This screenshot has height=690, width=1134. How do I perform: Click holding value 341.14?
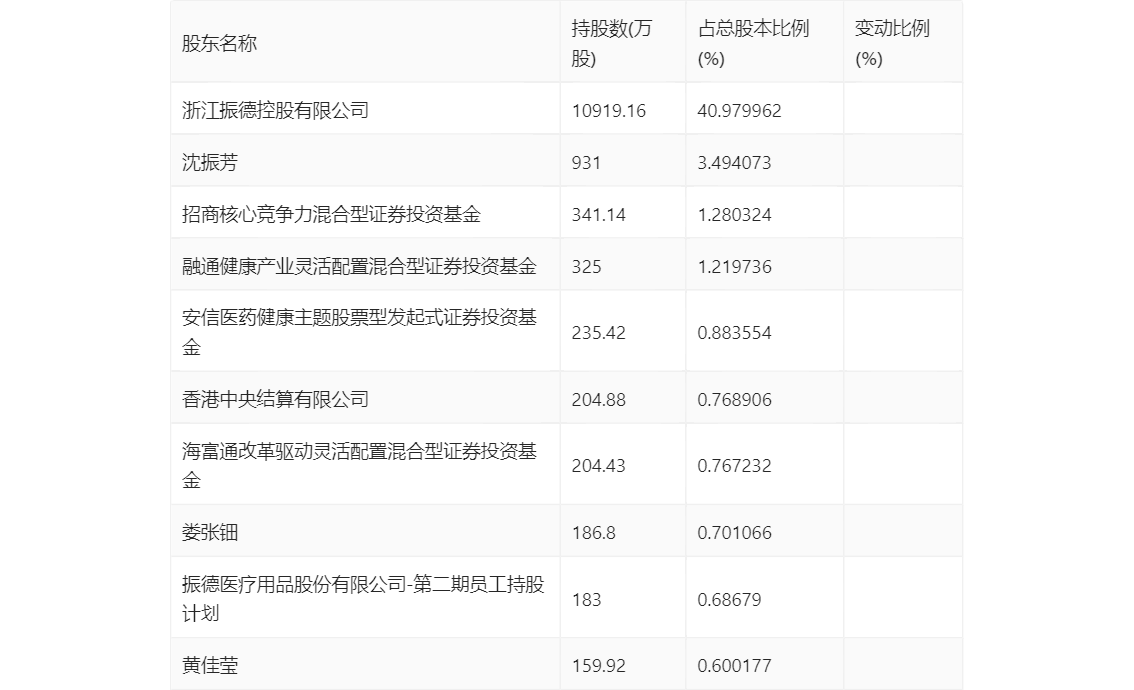598,215
